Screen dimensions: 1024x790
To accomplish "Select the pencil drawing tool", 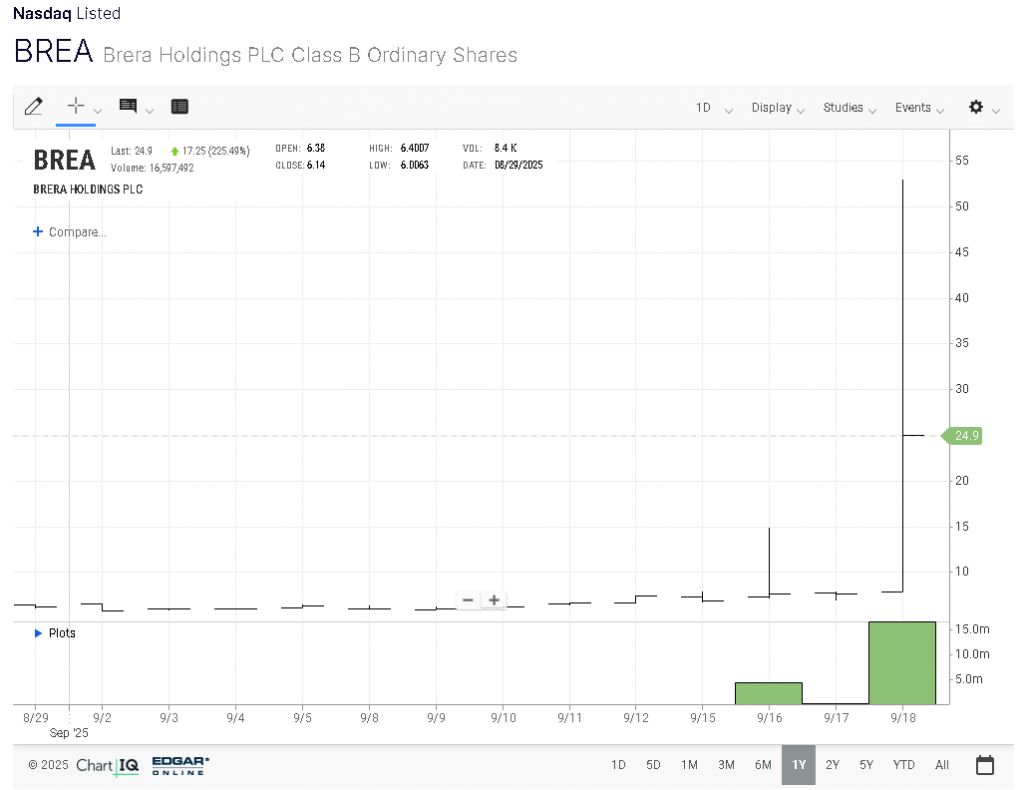I will [x=33, y=107].
